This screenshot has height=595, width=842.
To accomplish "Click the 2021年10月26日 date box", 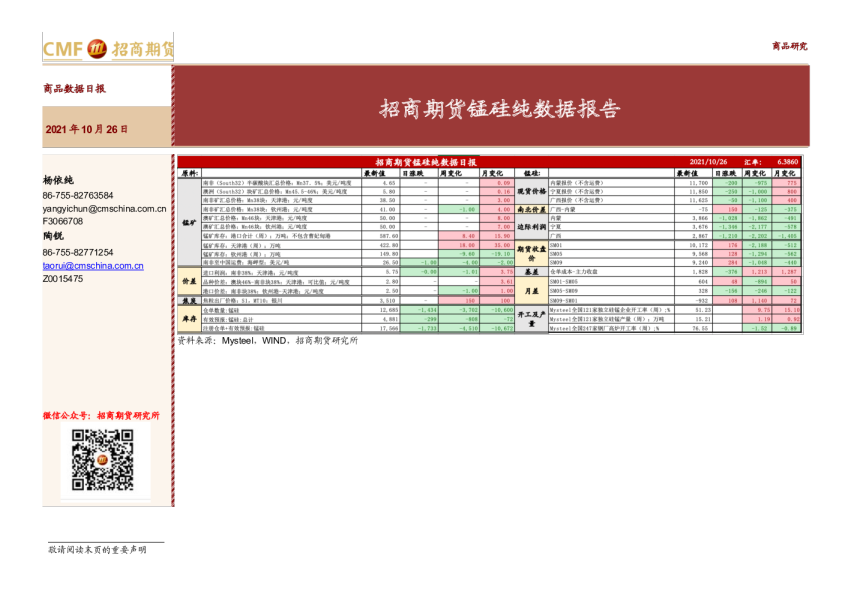I will (x=88, y=130).
